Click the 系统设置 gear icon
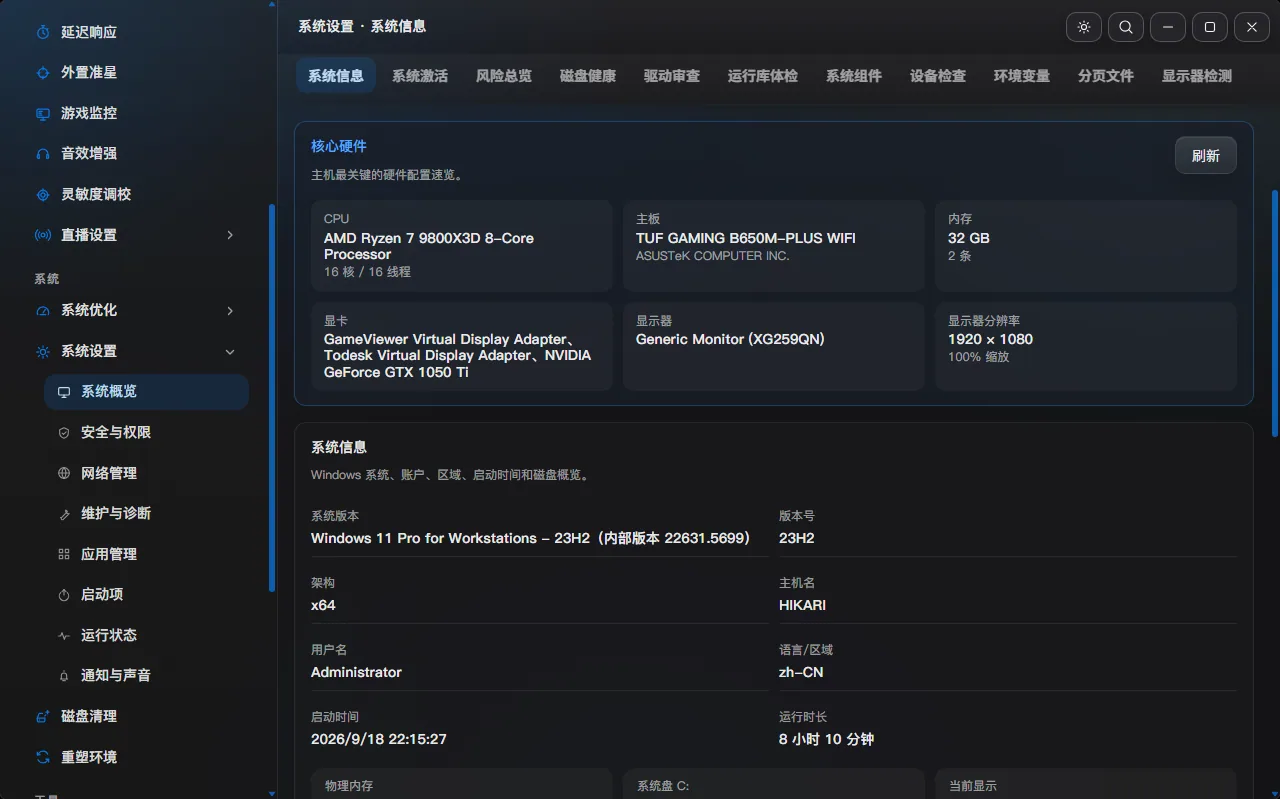Screen dimensions: 1280x799 43,352
